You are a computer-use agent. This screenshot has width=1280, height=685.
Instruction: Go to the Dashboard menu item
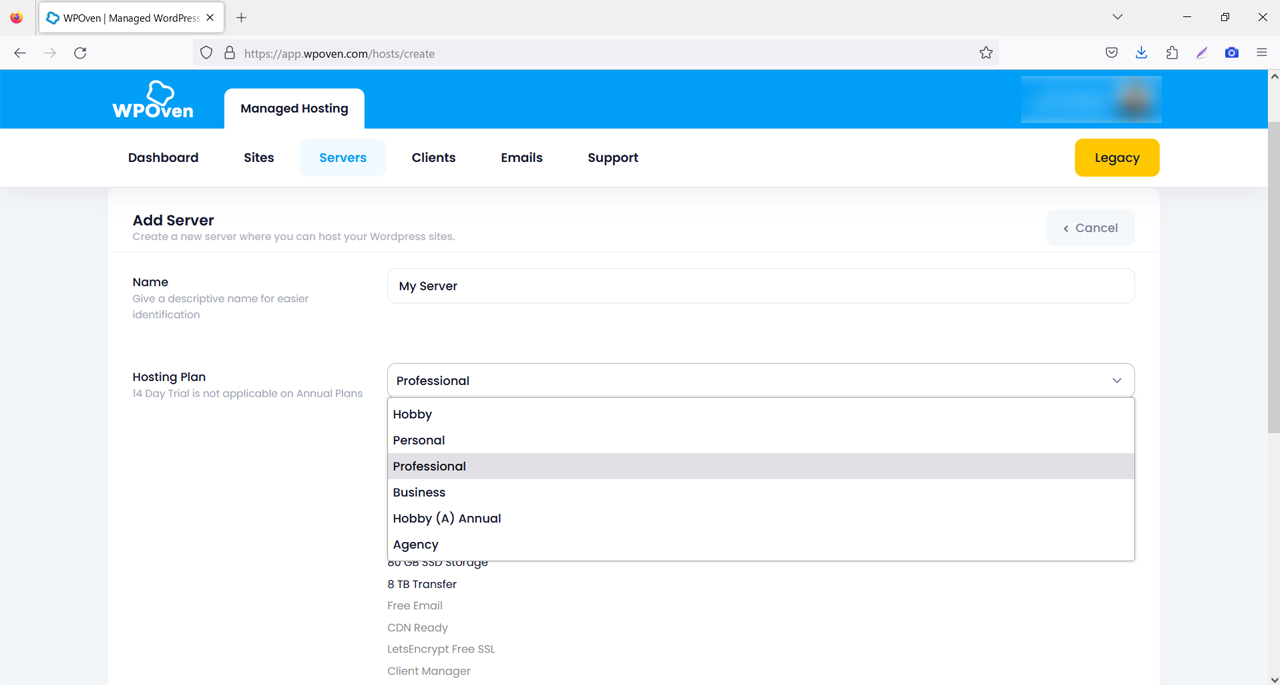[x=163, y=158]
